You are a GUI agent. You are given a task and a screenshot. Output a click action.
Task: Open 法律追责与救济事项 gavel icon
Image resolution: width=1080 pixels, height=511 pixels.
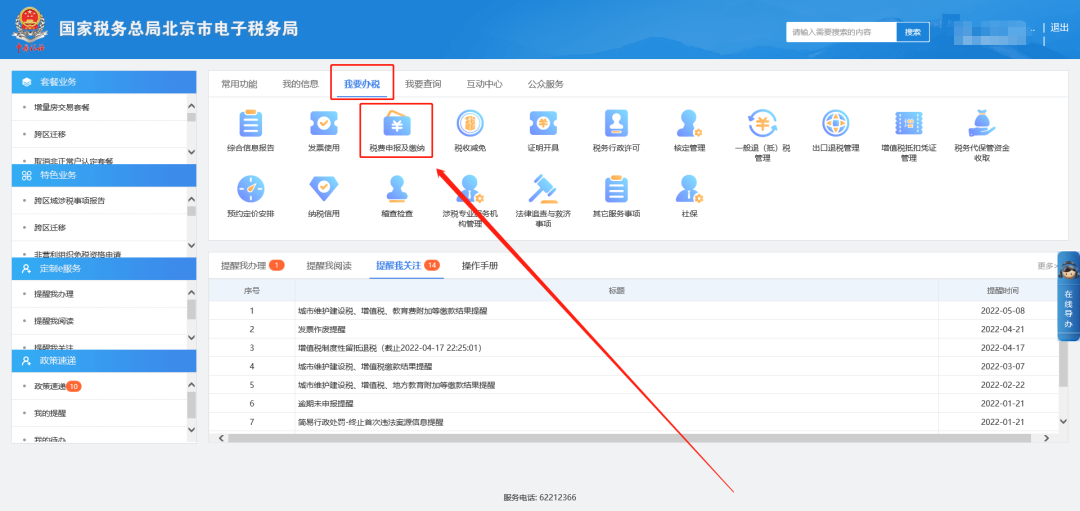[x=543, y=190]
